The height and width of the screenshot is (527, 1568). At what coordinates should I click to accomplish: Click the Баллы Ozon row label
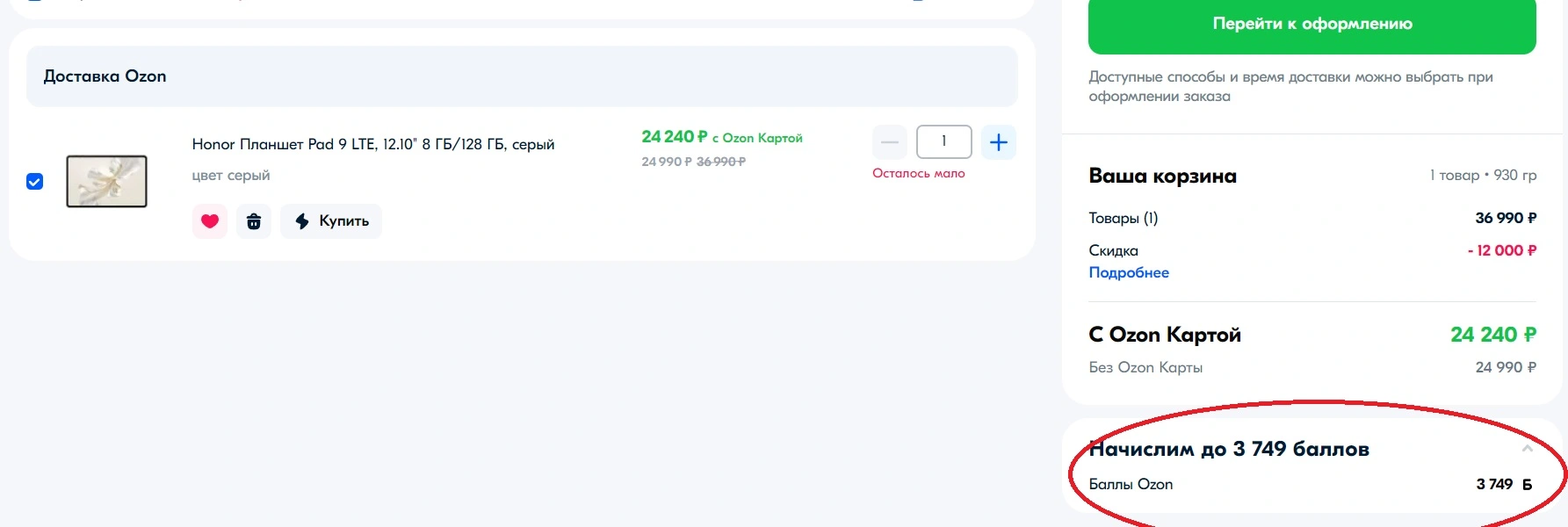pos(1131,484)
